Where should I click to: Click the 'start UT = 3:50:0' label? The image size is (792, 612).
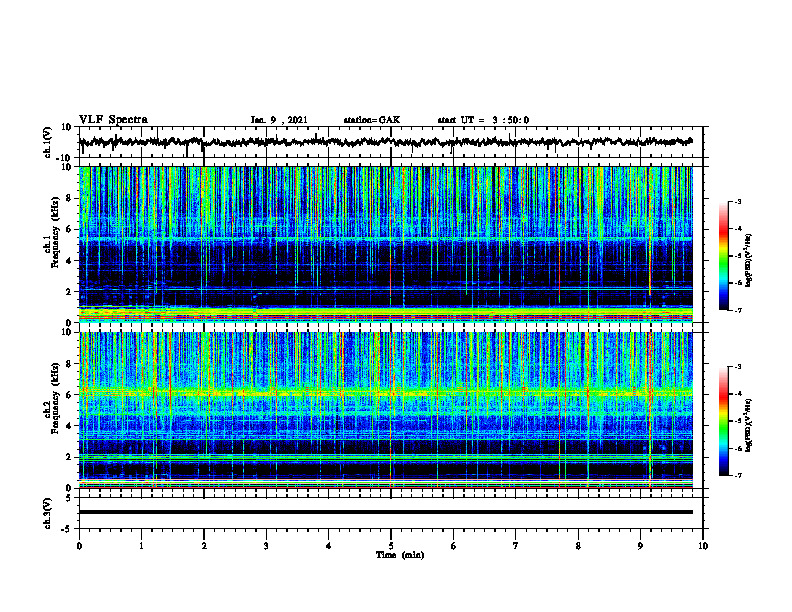[483, 120]
